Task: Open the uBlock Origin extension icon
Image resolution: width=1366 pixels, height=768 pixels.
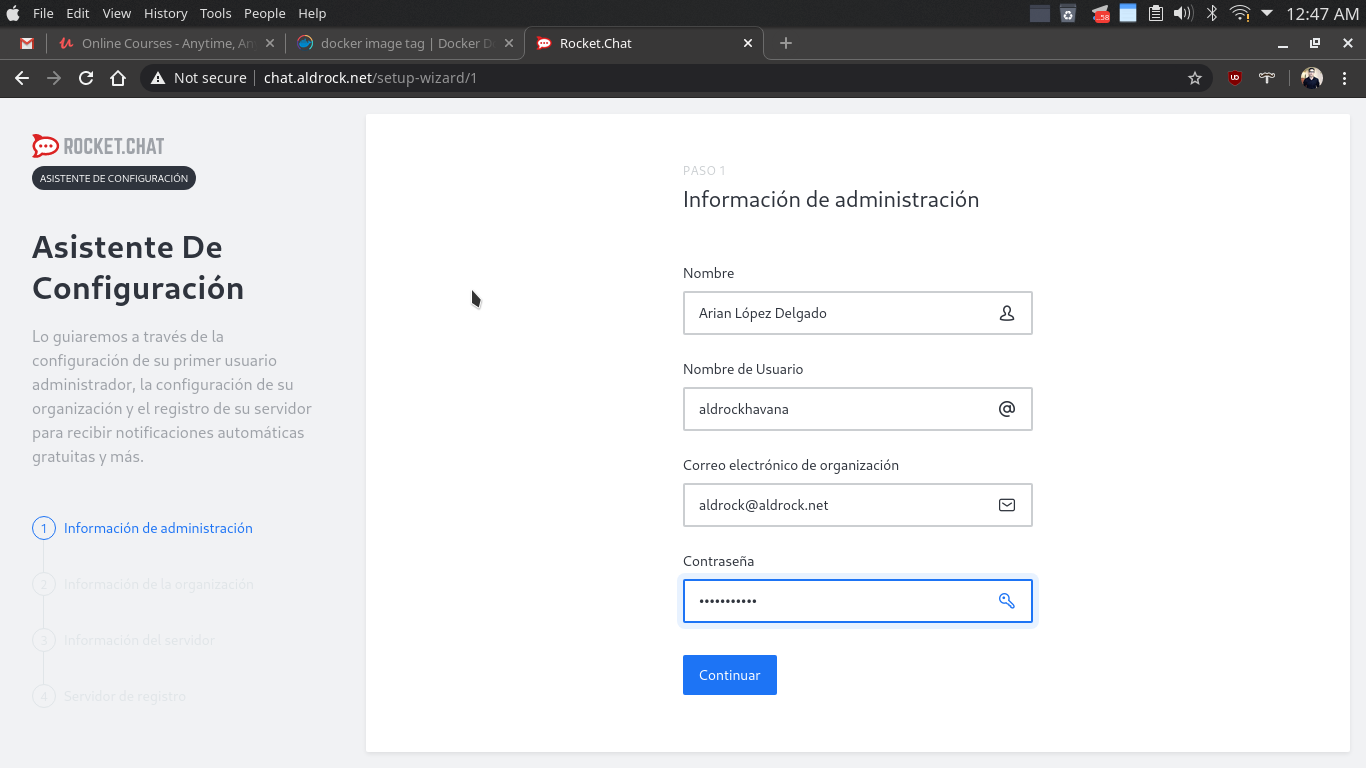Action: [x=1235, y=78]
